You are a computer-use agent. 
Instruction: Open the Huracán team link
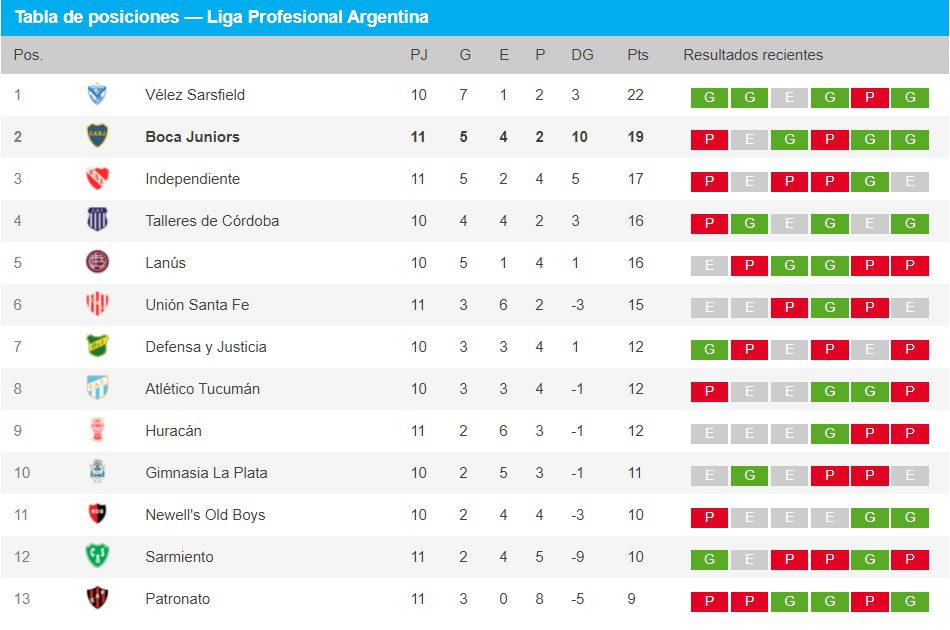(173, 431)
